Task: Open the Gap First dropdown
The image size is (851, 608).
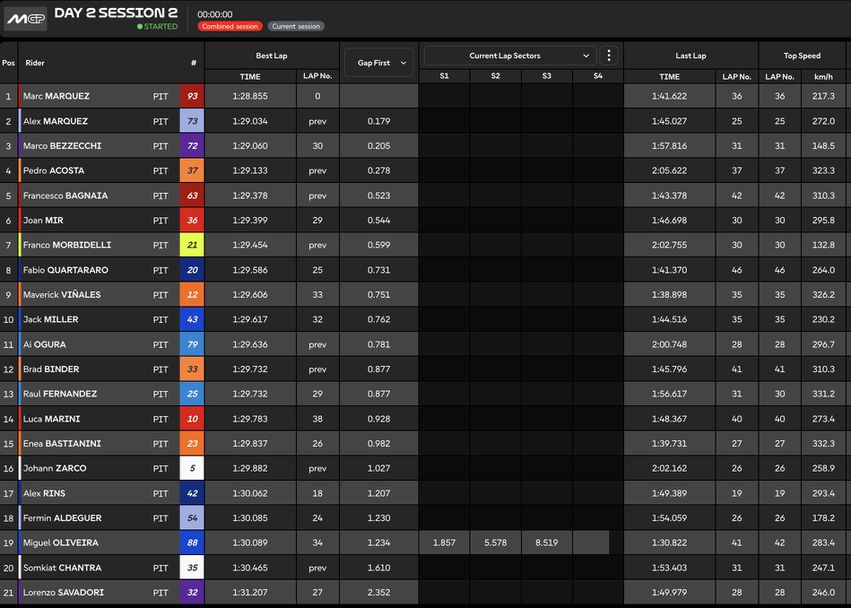Action: coord(379,63)
